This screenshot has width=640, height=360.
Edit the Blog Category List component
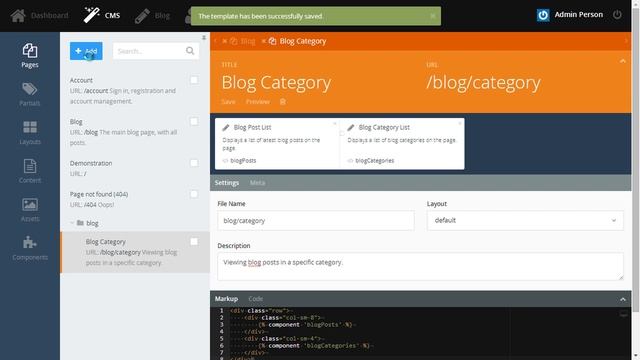pyautogui.click(x=402, y=144)
